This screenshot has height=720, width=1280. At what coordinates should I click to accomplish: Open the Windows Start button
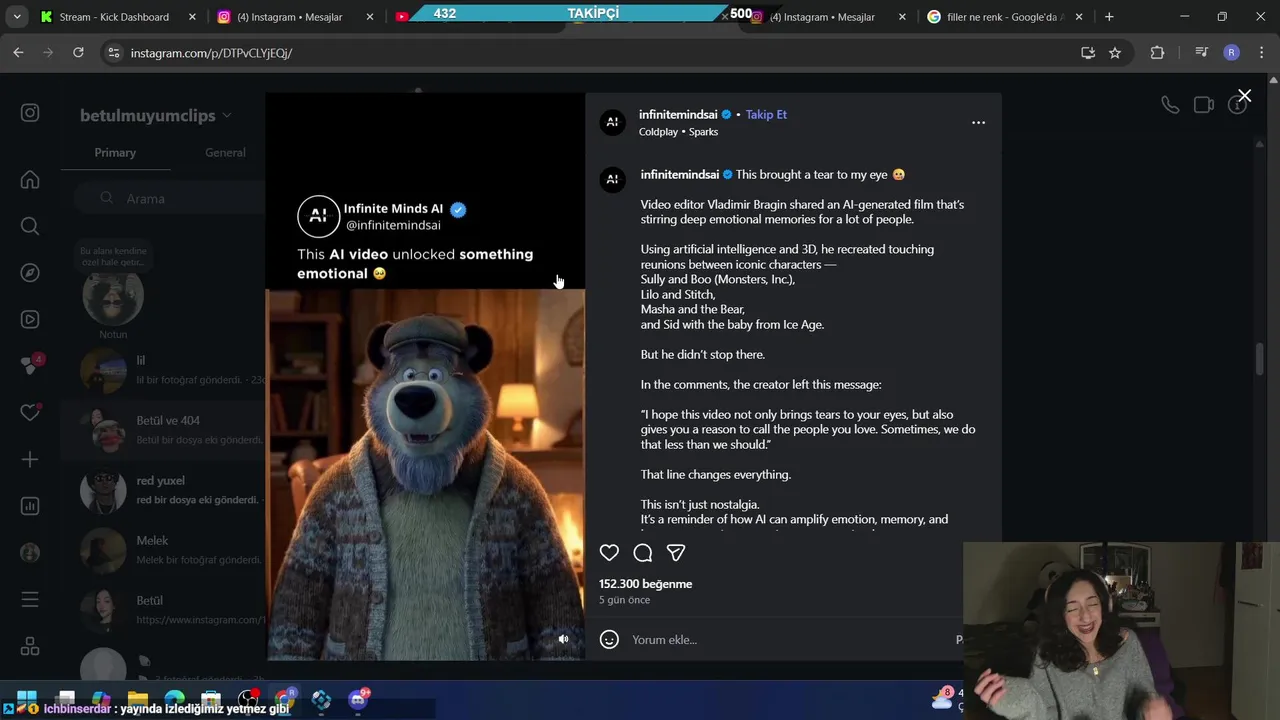pyautogui.click(x=26, y=698)
